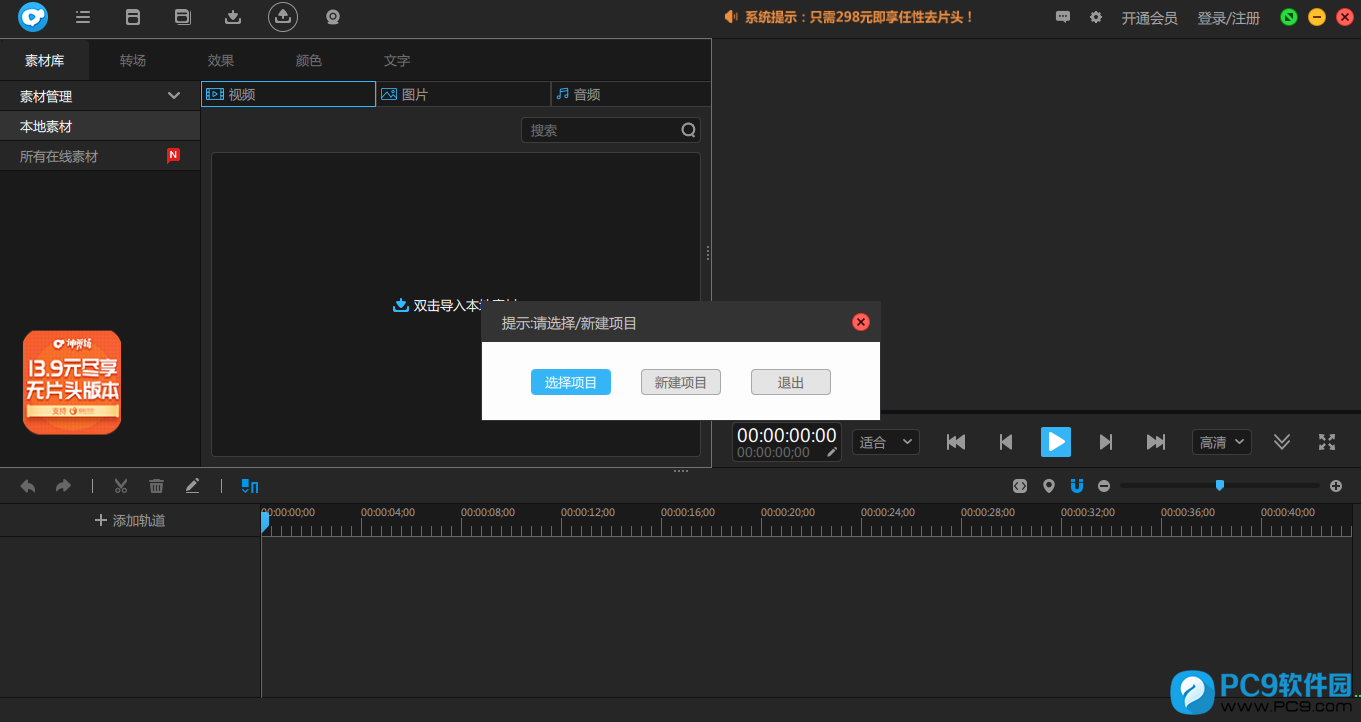Select the 图片 image media tab
The image size is (1361, 722).
click(x=464, y=94)
